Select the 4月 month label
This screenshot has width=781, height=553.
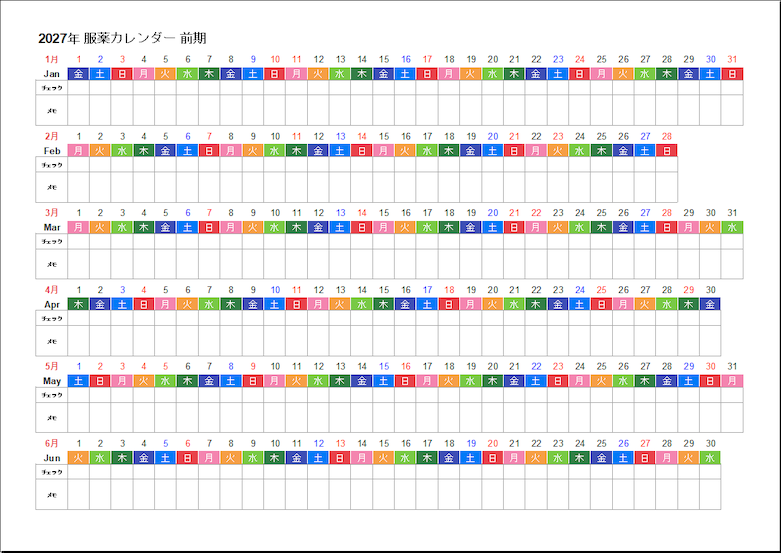51,289
